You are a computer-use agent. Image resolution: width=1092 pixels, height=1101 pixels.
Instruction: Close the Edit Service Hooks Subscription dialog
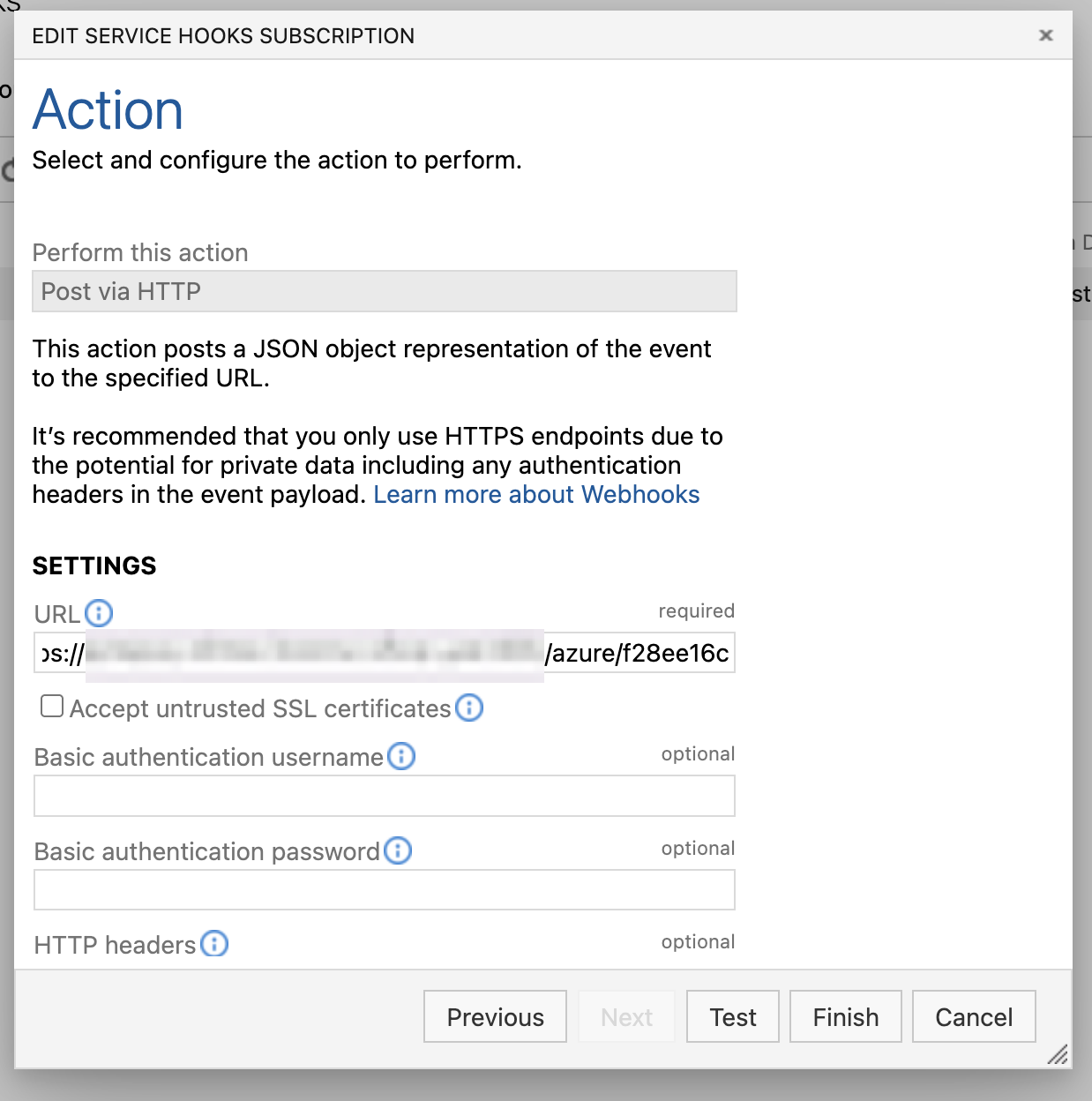pyautogui.click(x=1046, y=35)
